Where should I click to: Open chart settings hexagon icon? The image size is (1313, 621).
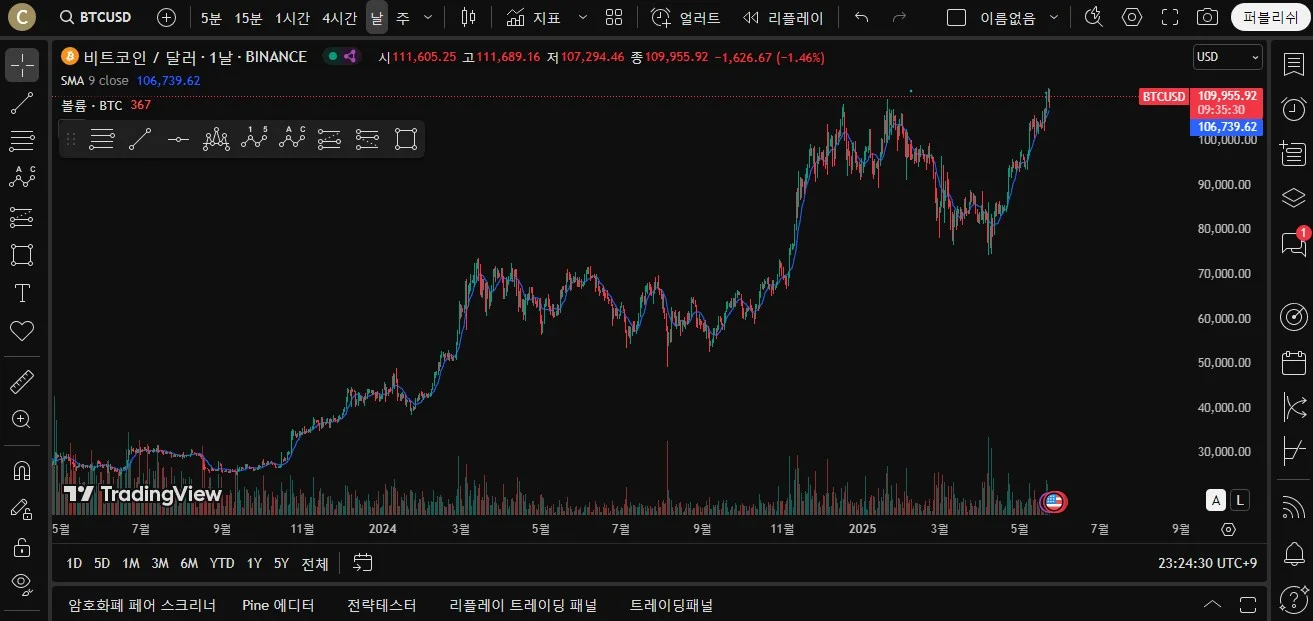tap(1131, 17)
